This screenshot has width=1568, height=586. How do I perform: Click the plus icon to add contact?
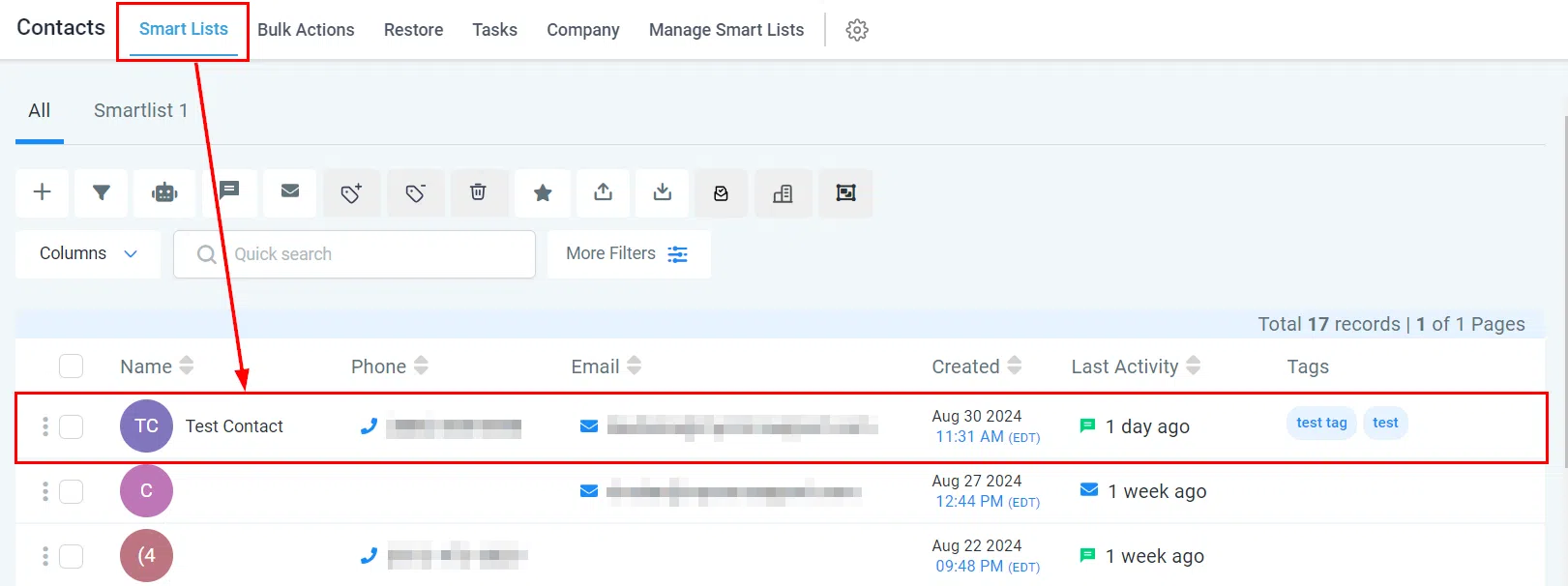[42, 192]
